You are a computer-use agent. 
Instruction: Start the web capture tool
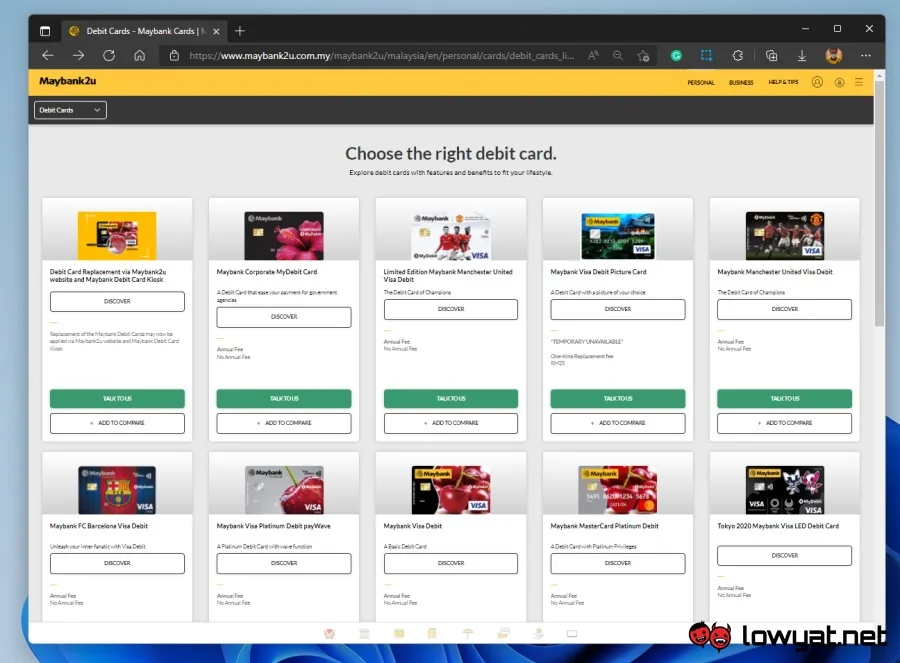click(x=707, y=55)
